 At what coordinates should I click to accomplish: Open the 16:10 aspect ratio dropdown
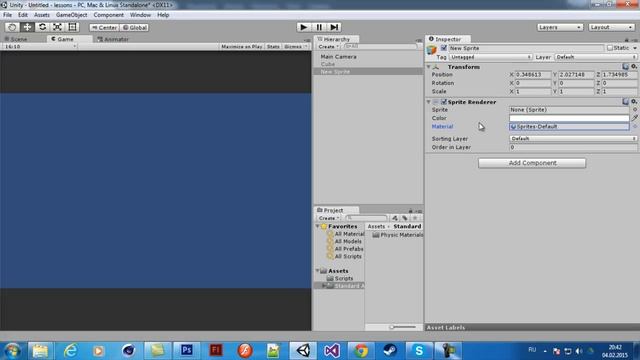click(40, 47)
